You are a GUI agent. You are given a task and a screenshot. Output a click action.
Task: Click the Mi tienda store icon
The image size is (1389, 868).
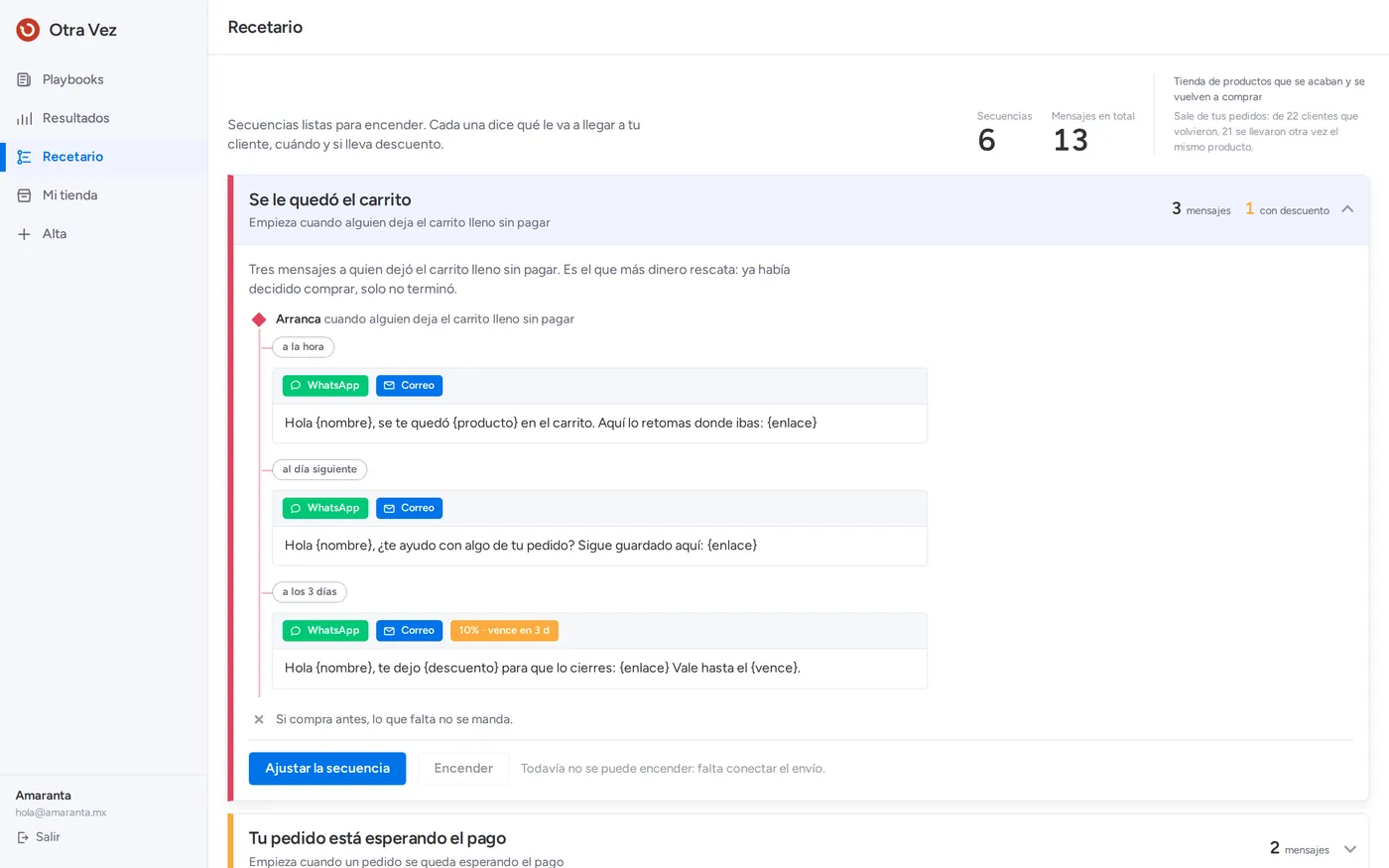coord(24,195)
